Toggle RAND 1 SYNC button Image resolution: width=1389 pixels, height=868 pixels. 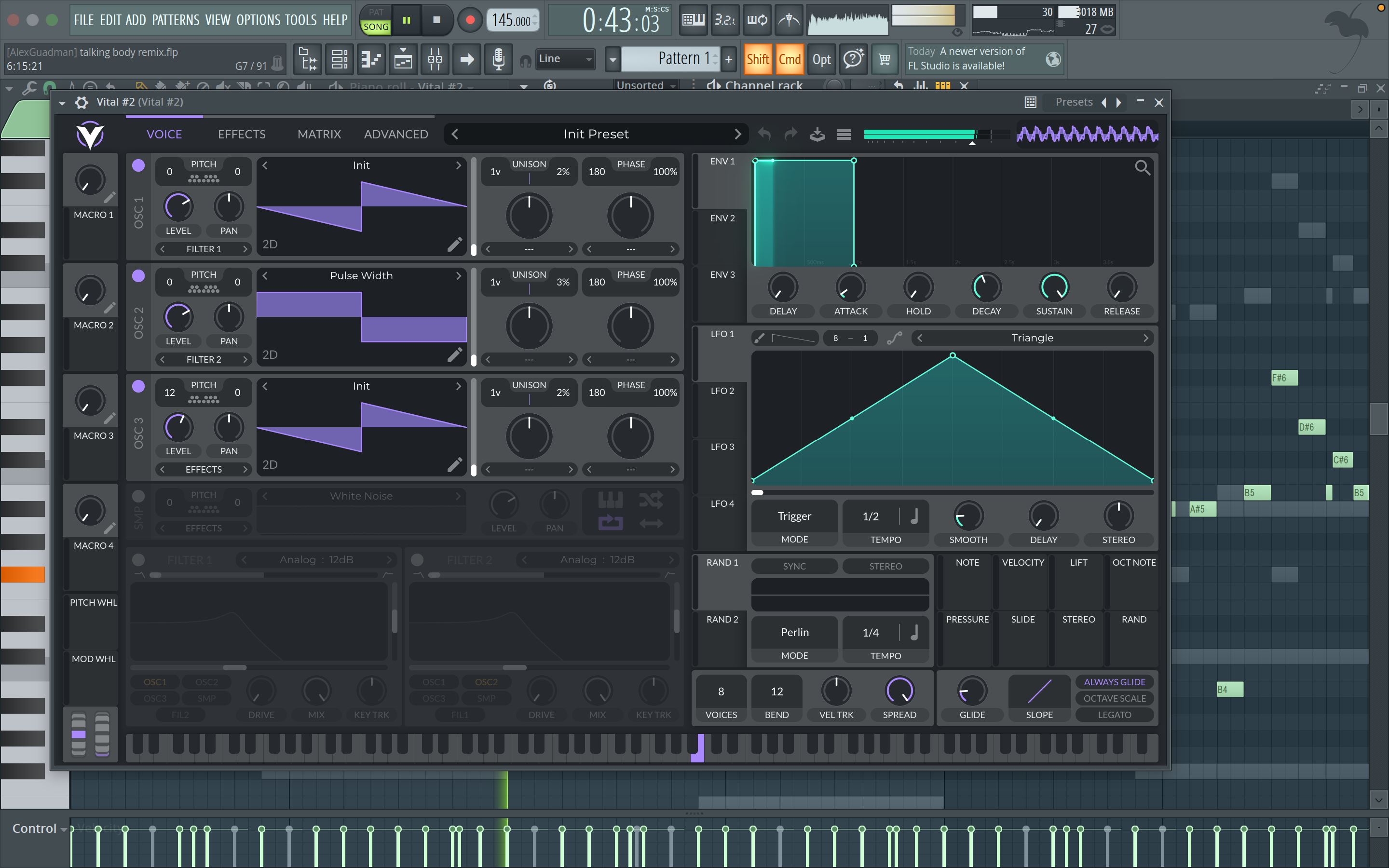point(794,566)
